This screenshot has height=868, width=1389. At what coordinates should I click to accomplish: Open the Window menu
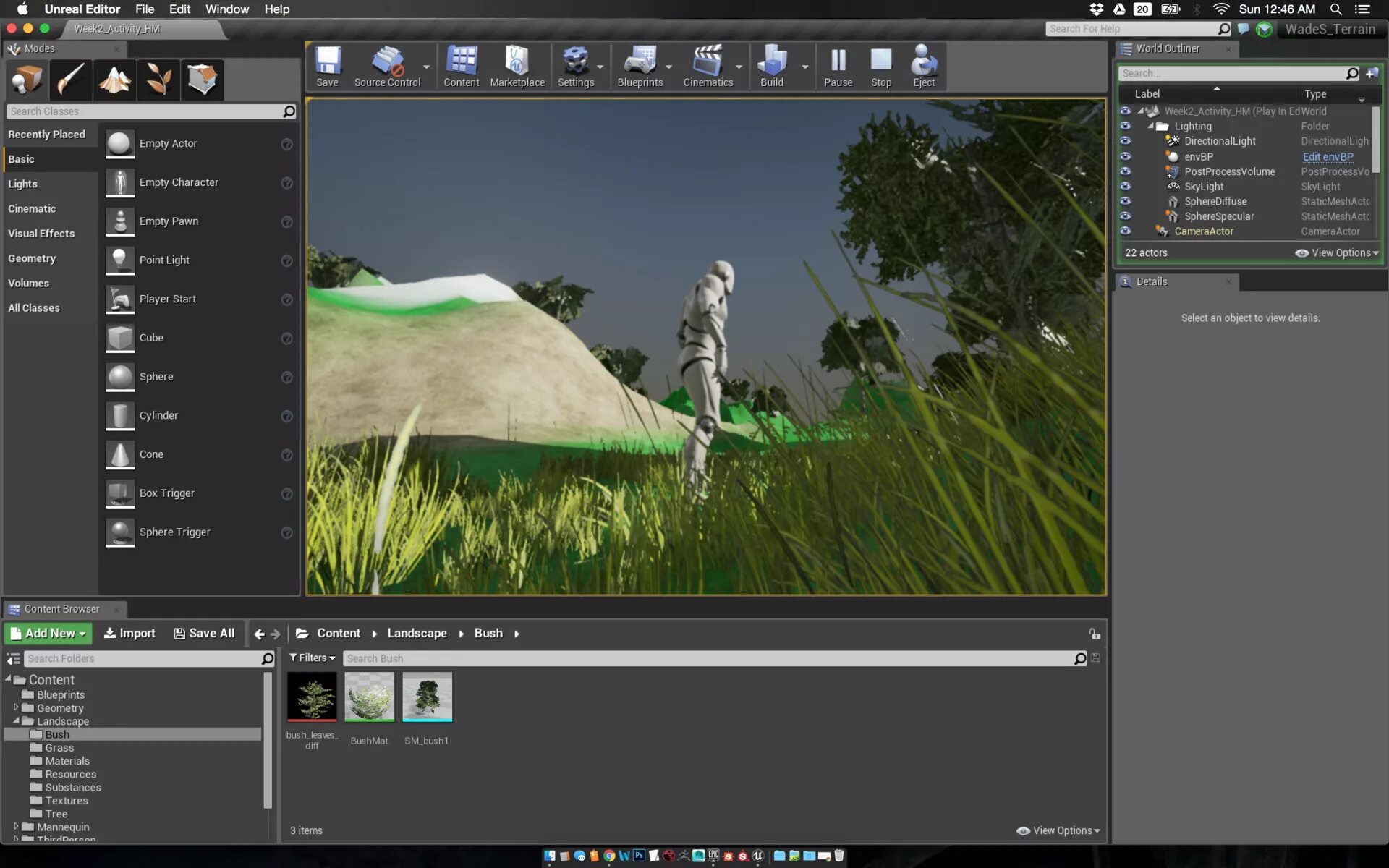pyautogui.click(x=226, y=9)
